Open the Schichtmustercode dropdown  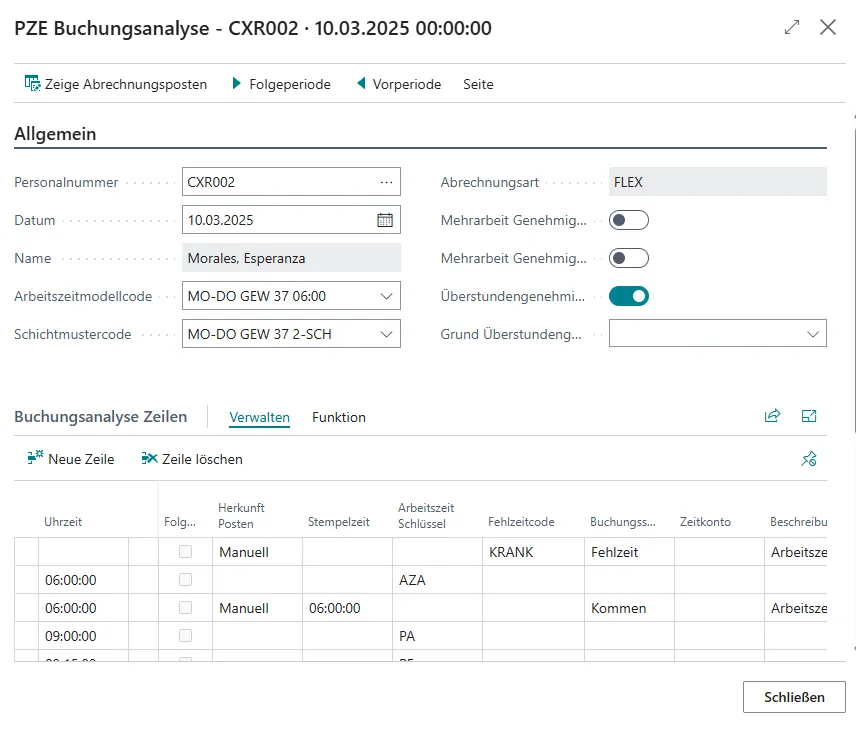[x=387, y=334]
